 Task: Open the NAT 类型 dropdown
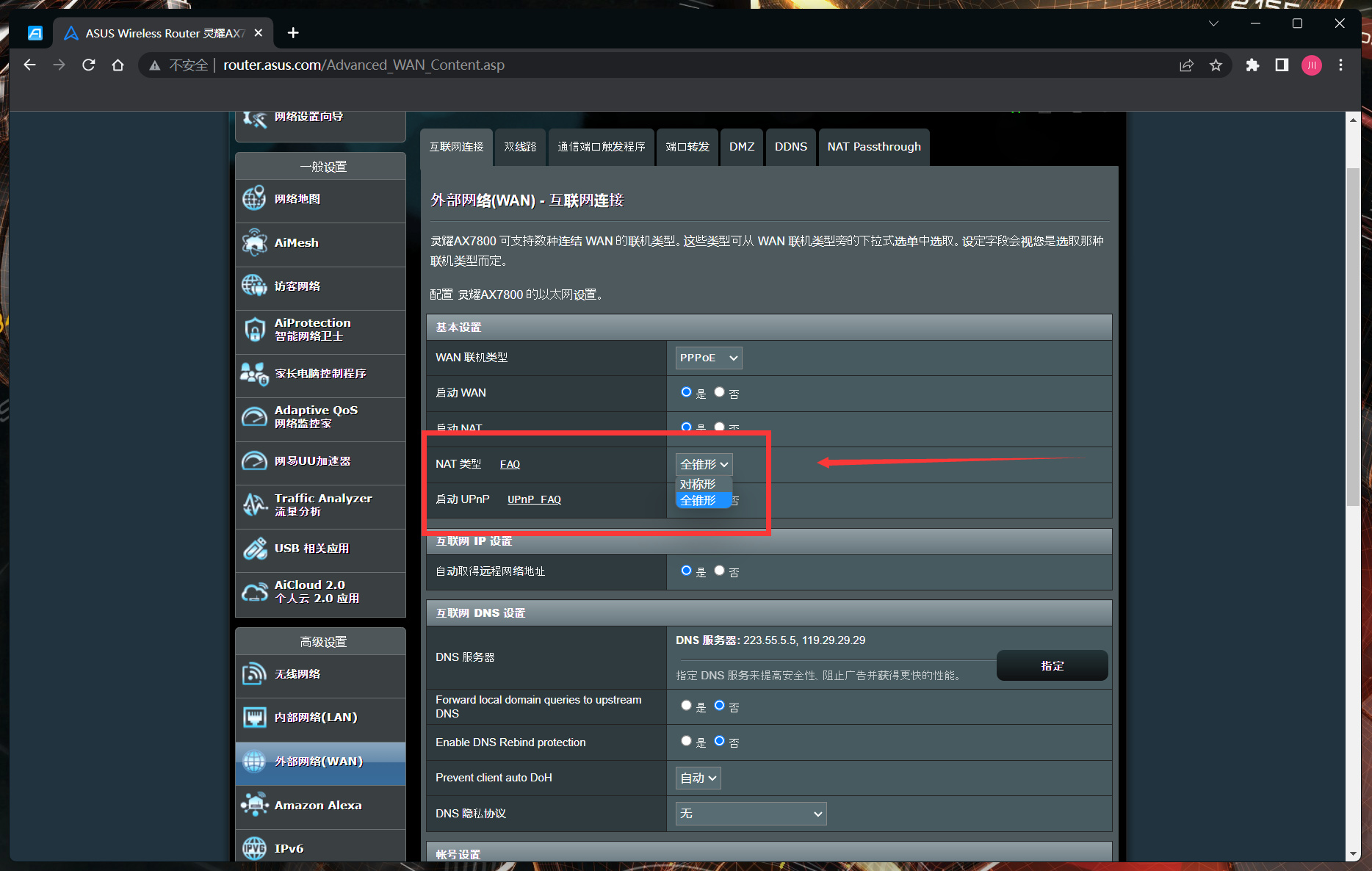(x=704, y=464)
